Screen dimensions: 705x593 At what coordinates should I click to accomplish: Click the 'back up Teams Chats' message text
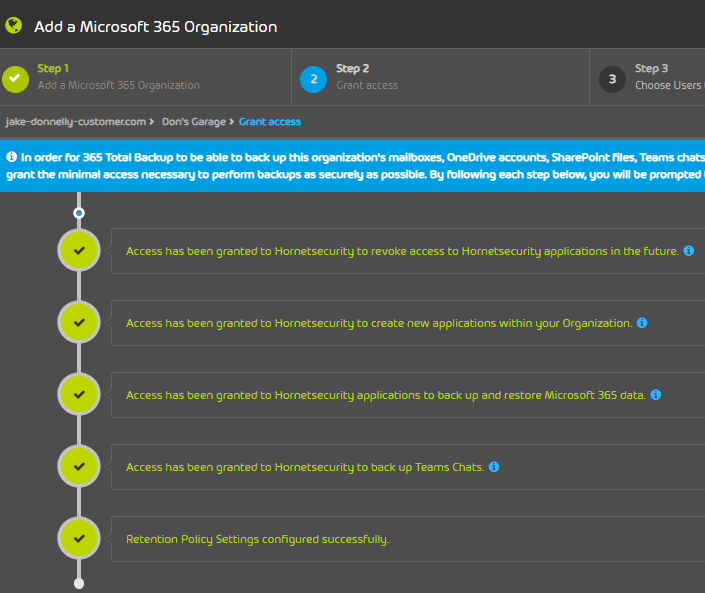pyautogui.click(x=305, y=467)
